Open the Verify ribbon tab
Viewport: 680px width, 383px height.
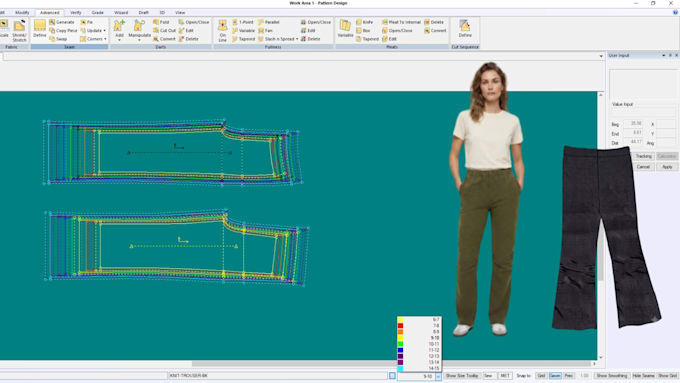tap(76, 13)
